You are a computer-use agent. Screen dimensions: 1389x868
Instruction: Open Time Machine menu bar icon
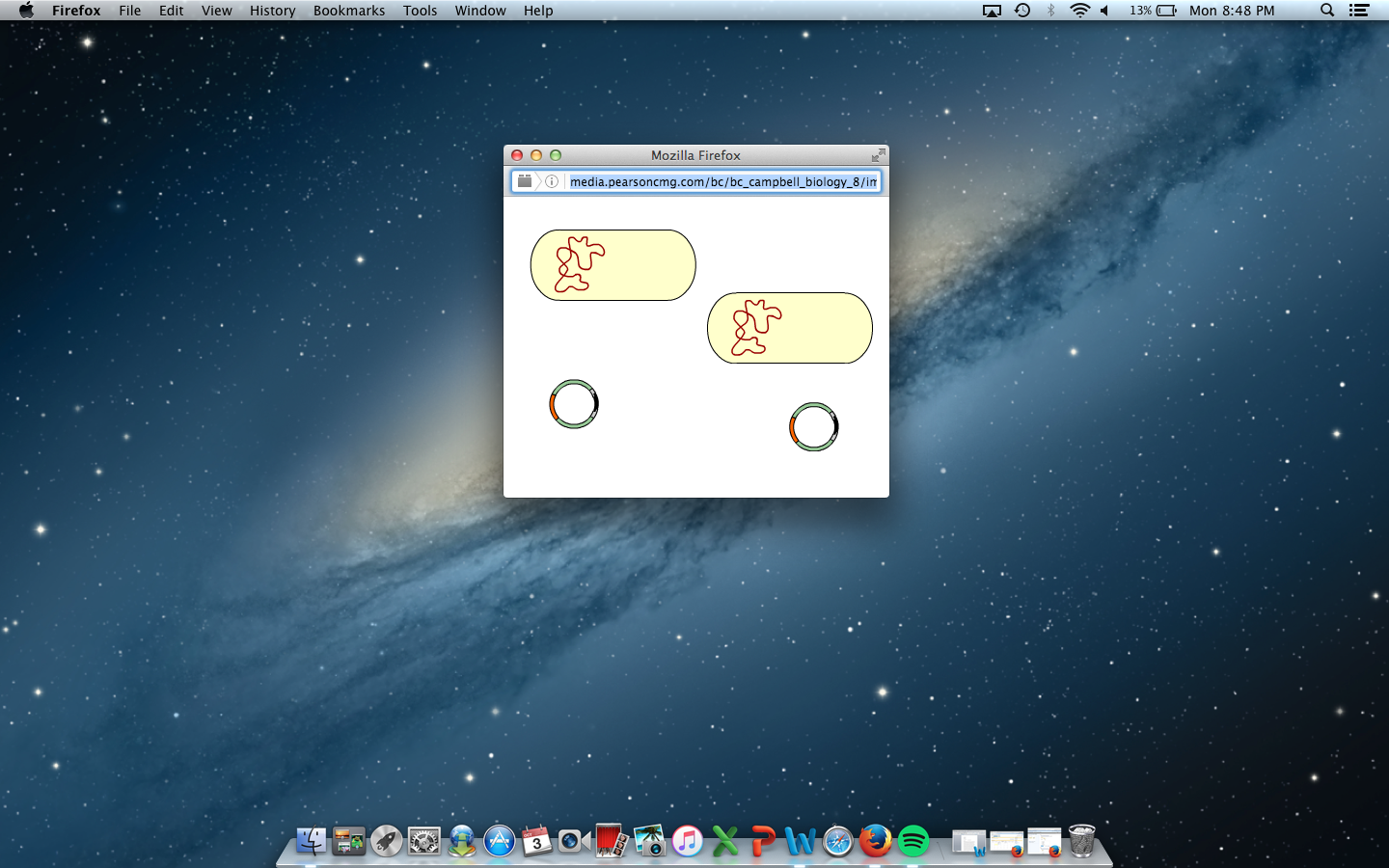[x=1022, y=11]
